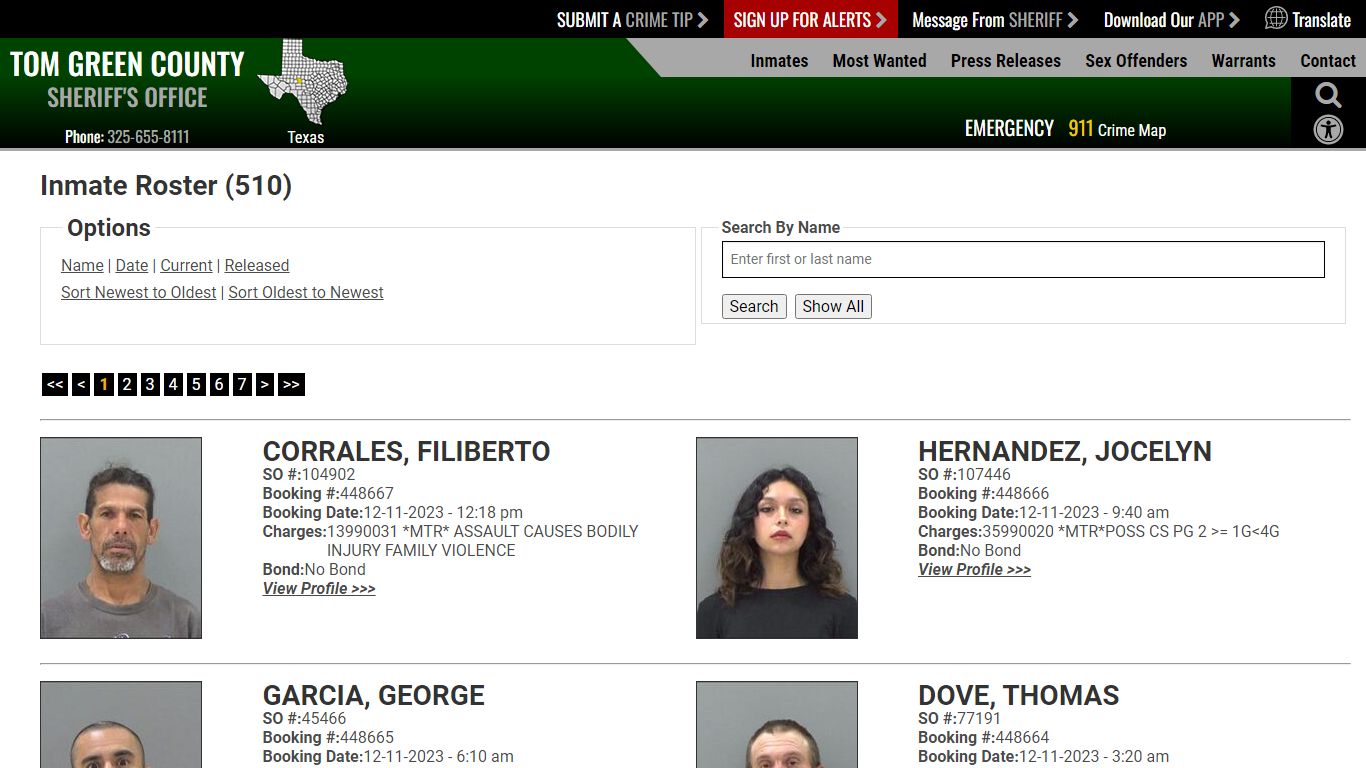
Task: Open Hernandez, Jocelyn mugshot thumbnail
Action: 777,538
